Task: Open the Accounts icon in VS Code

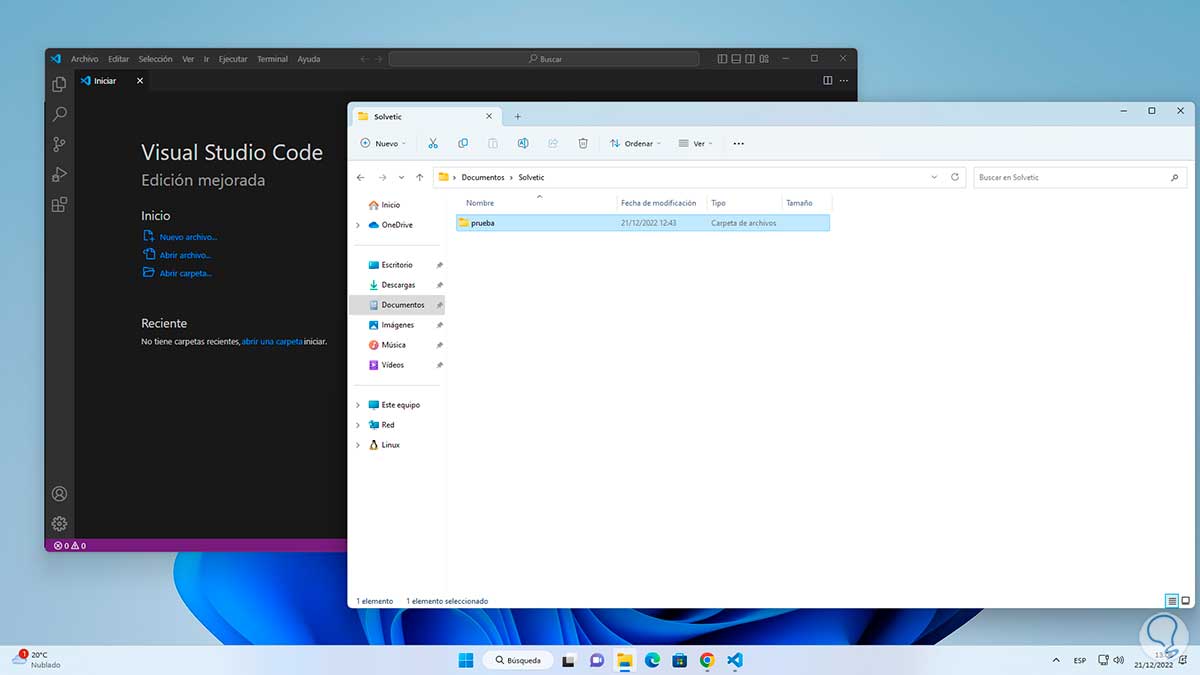Action: [59, 494]
